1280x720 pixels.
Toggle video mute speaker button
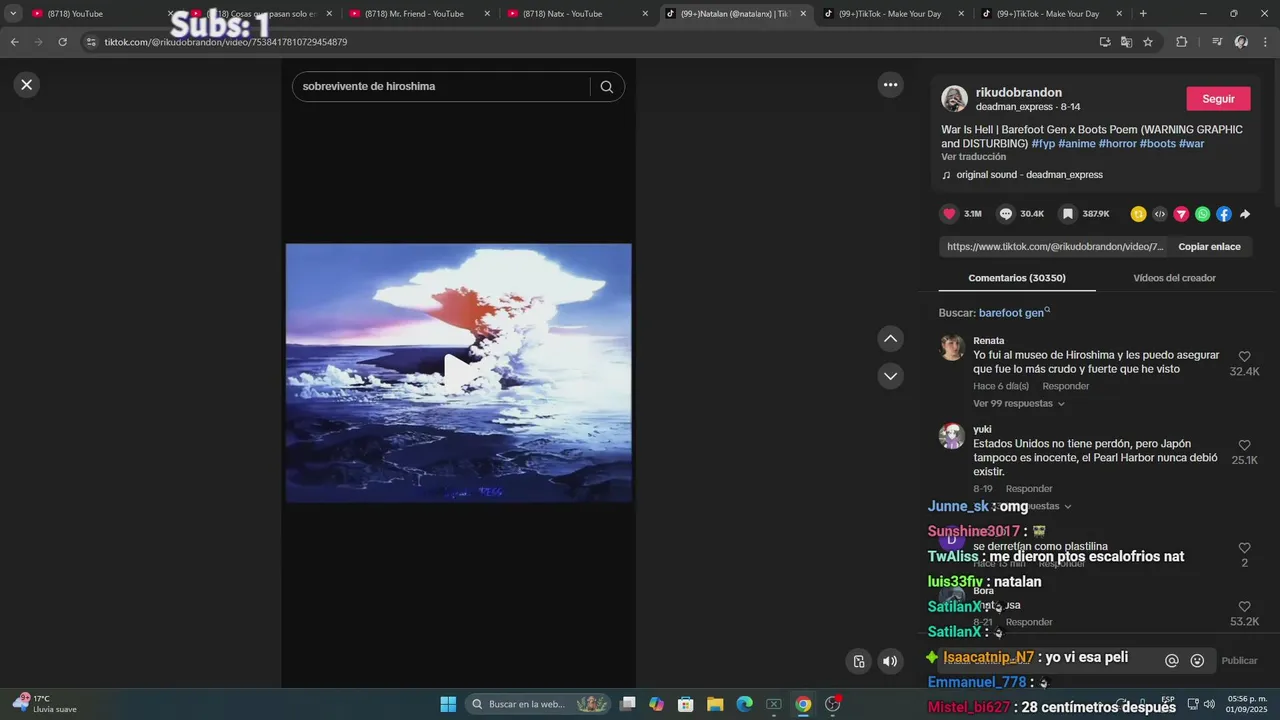[890, 661]
